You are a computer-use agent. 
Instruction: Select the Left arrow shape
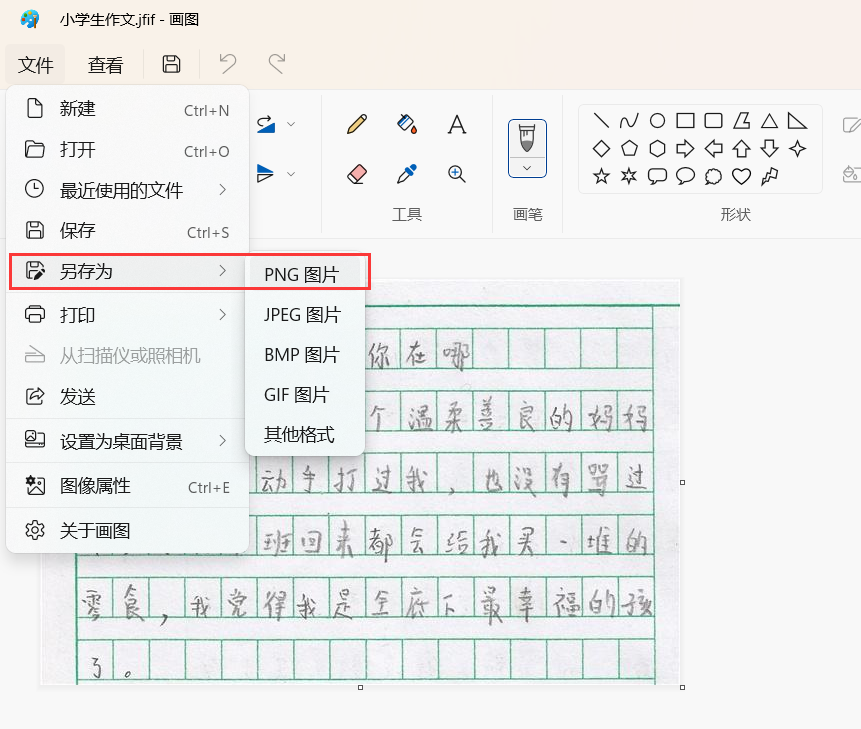(x=713, y=148)
